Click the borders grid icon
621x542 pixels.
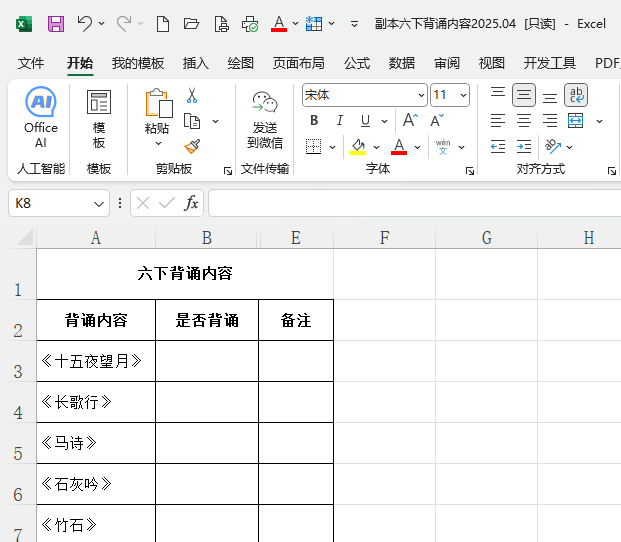point(314,147)
